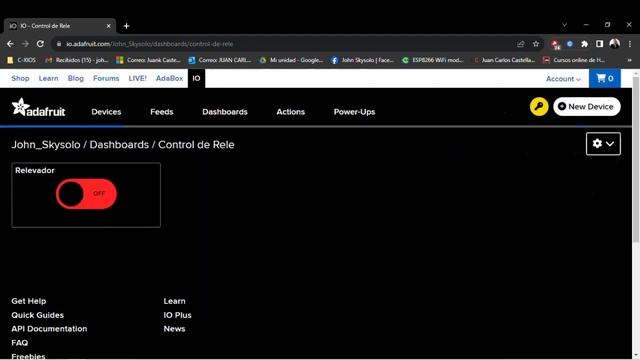This screenshot has height=360, width=640.
Task: Open the Quick Guides footer link
Action: click(x=38, y=315)
